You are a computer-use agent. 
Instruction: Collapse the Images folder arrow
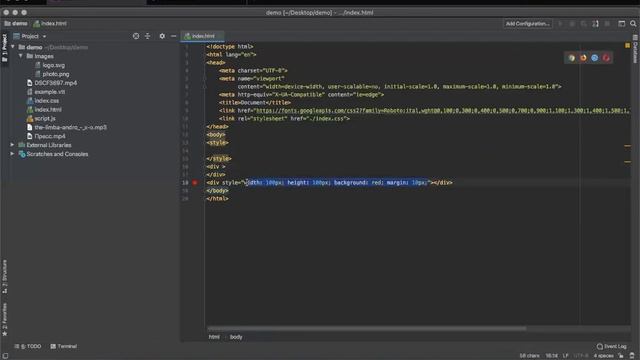[x=21, y=56]
